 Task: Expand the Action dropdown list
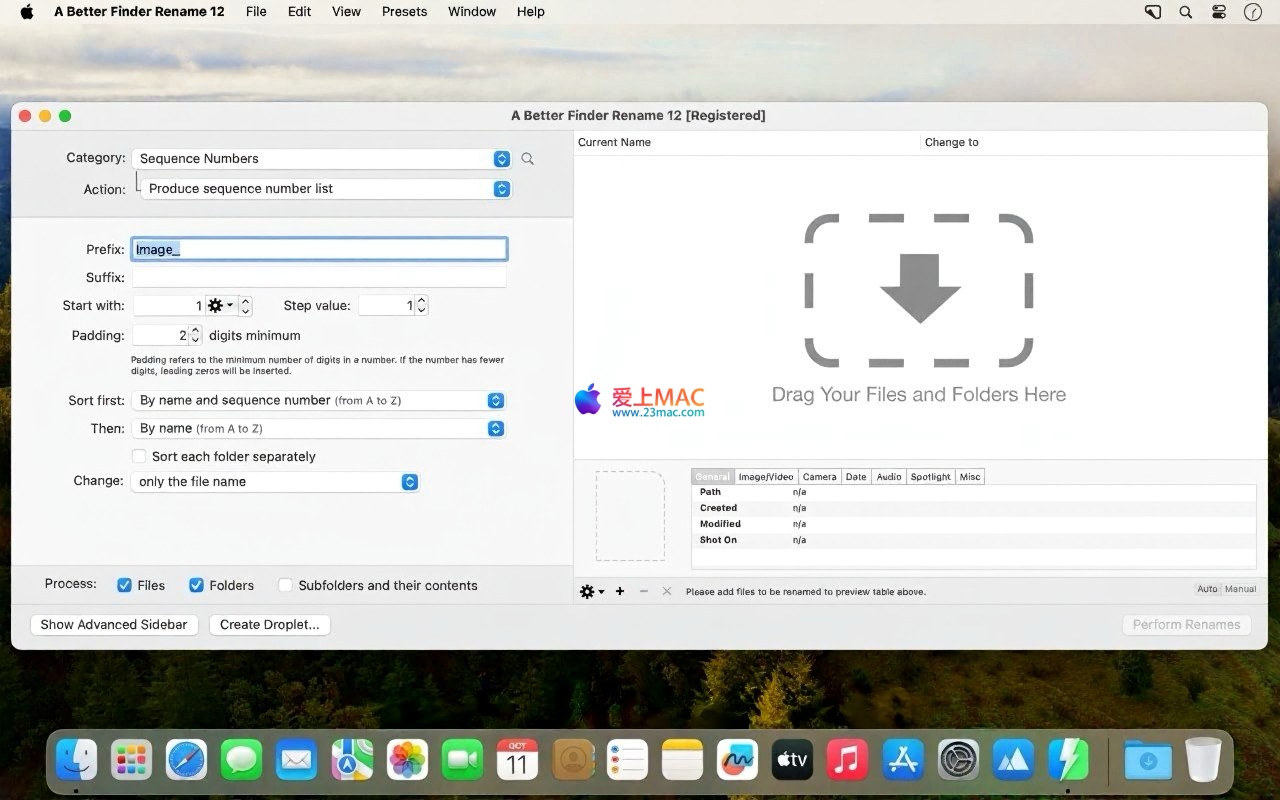coord(326,189)
